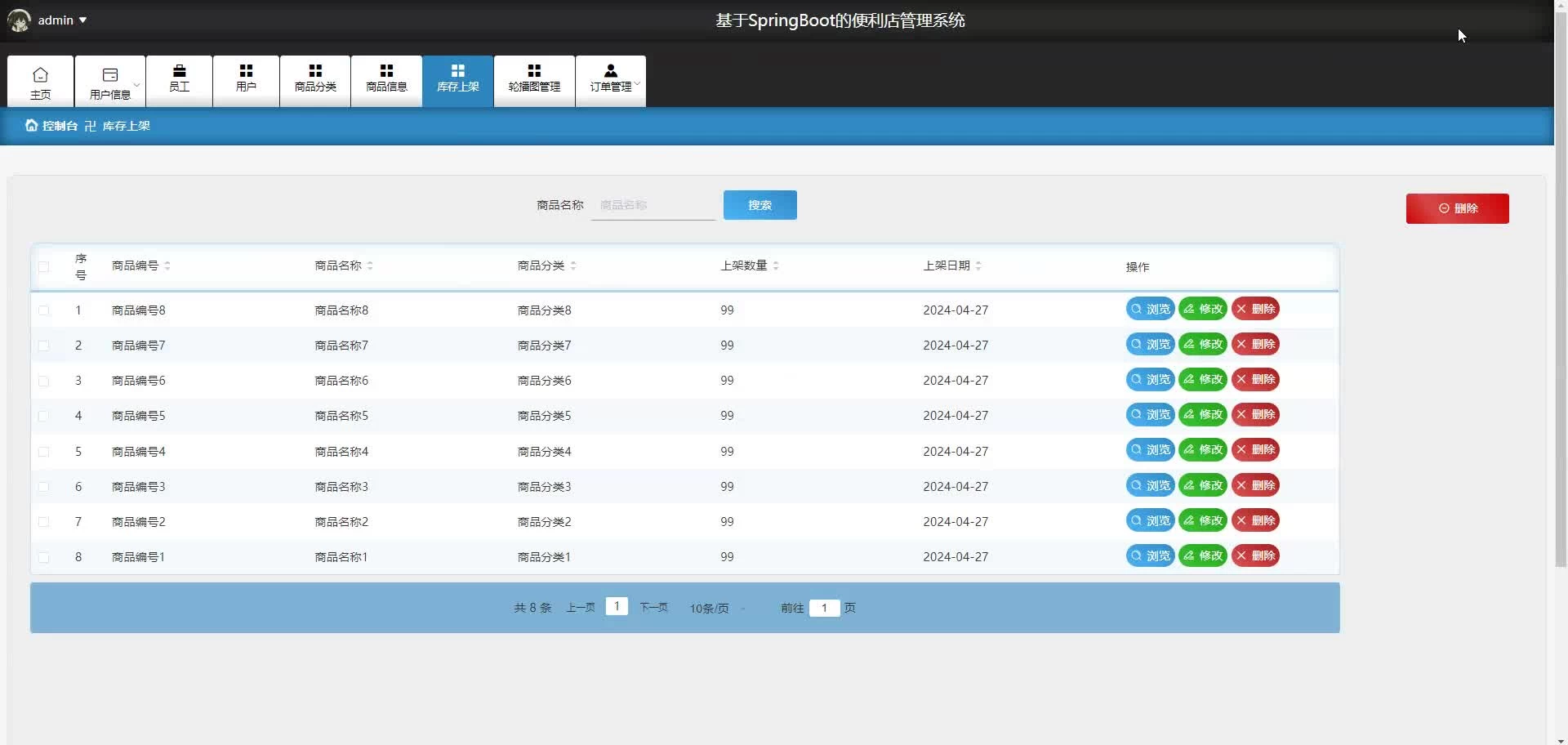Focus the 商品名称 search input field
Screen dimensions: 1568x745
pyautogui.click(x=653, y=206)
